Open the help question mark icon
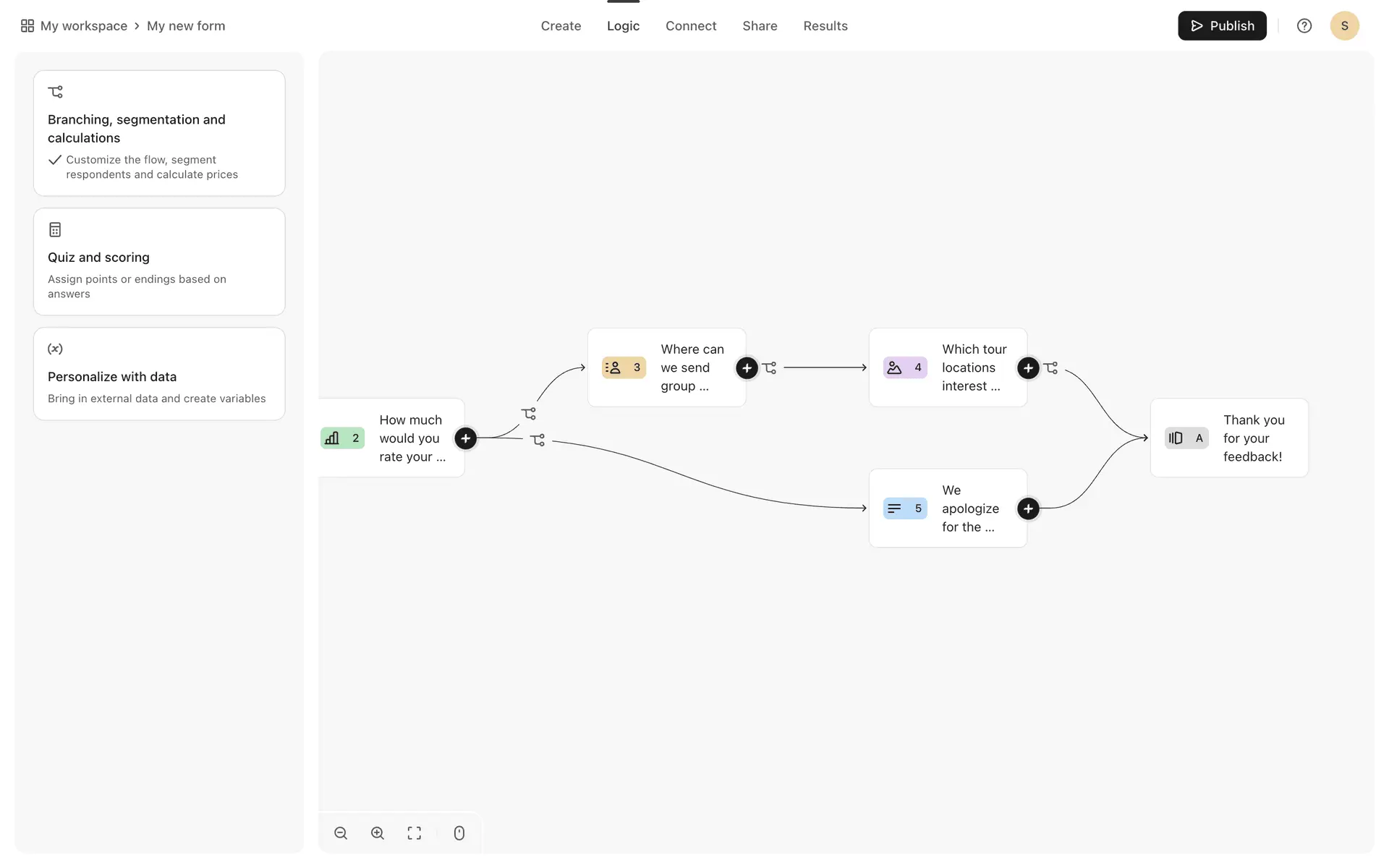Image resolution: width=1389 pixels, height=868 pixels. click(x=1304, y=26)
